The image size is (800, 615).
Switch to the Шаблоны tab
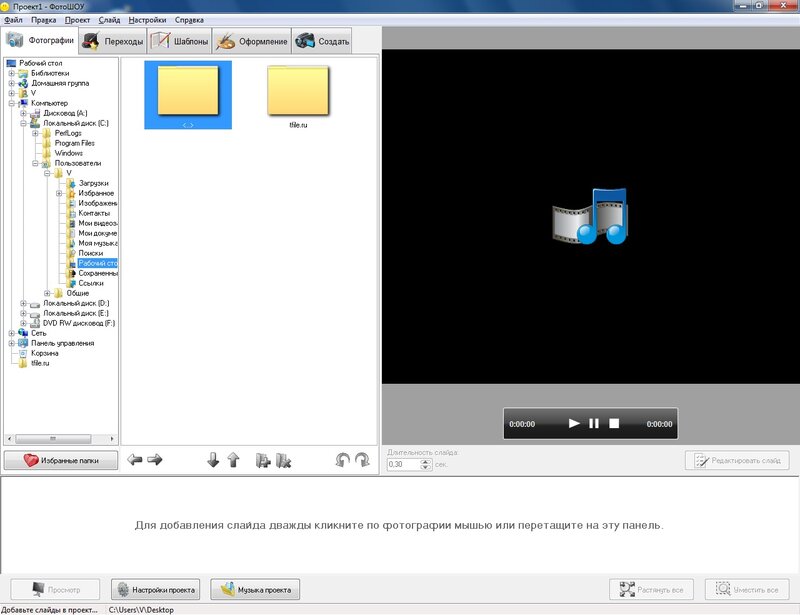pyautogui.click(x=180, y=41)
